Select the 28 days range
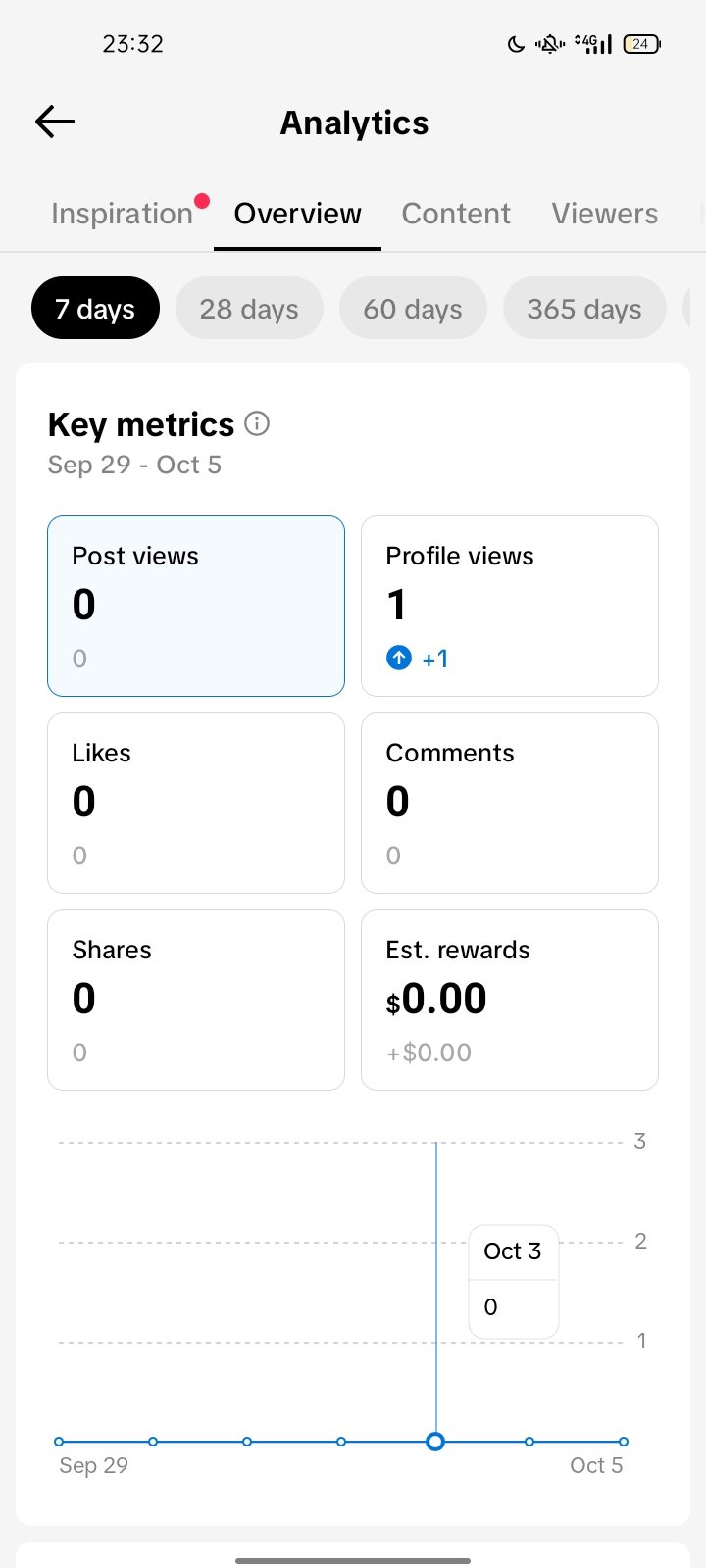This screenshot has width=706, height=1568. click(x=249, y=309)
